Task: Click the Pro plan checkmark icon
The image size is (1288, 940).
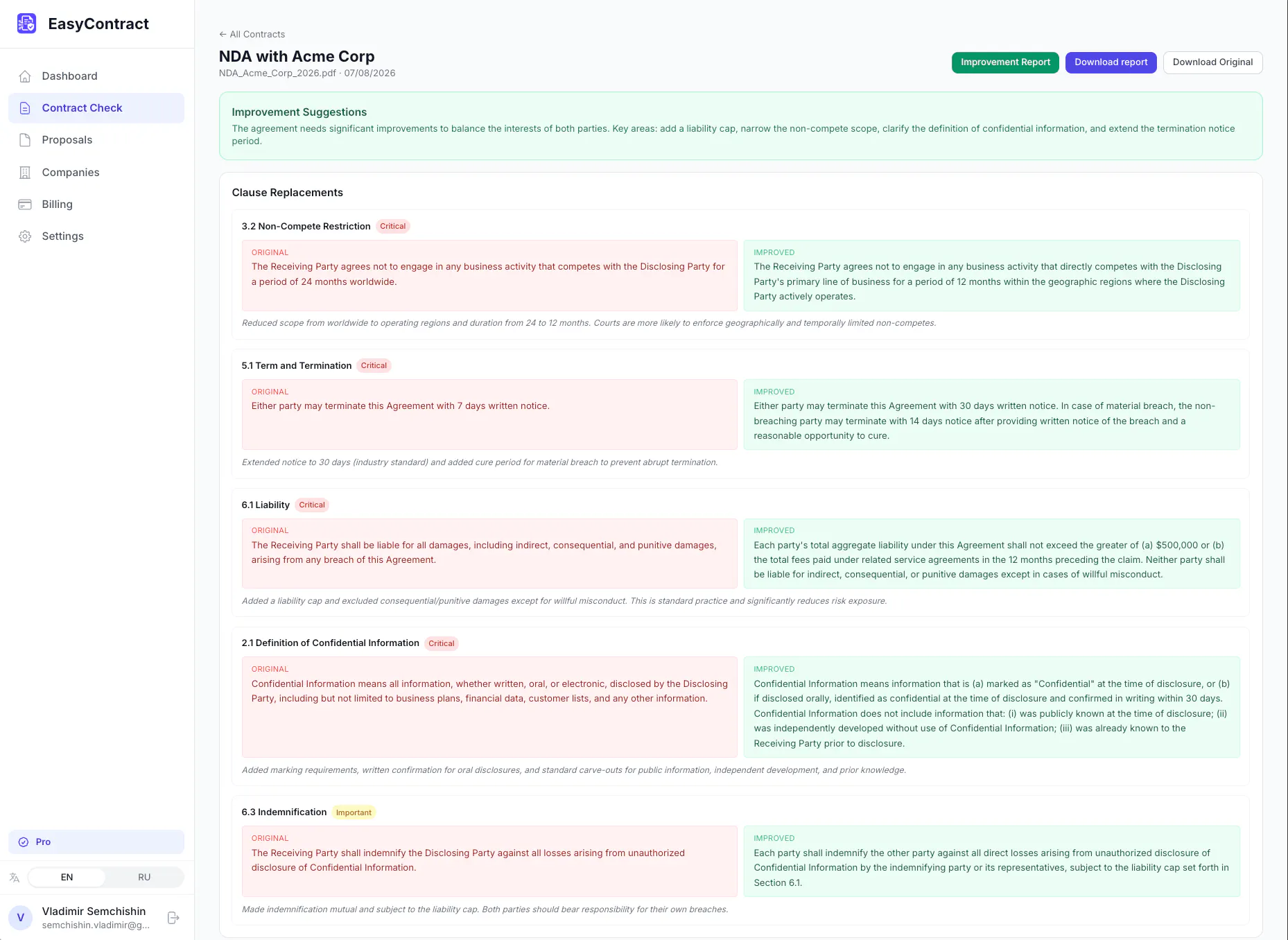Action: click(24, 842)
